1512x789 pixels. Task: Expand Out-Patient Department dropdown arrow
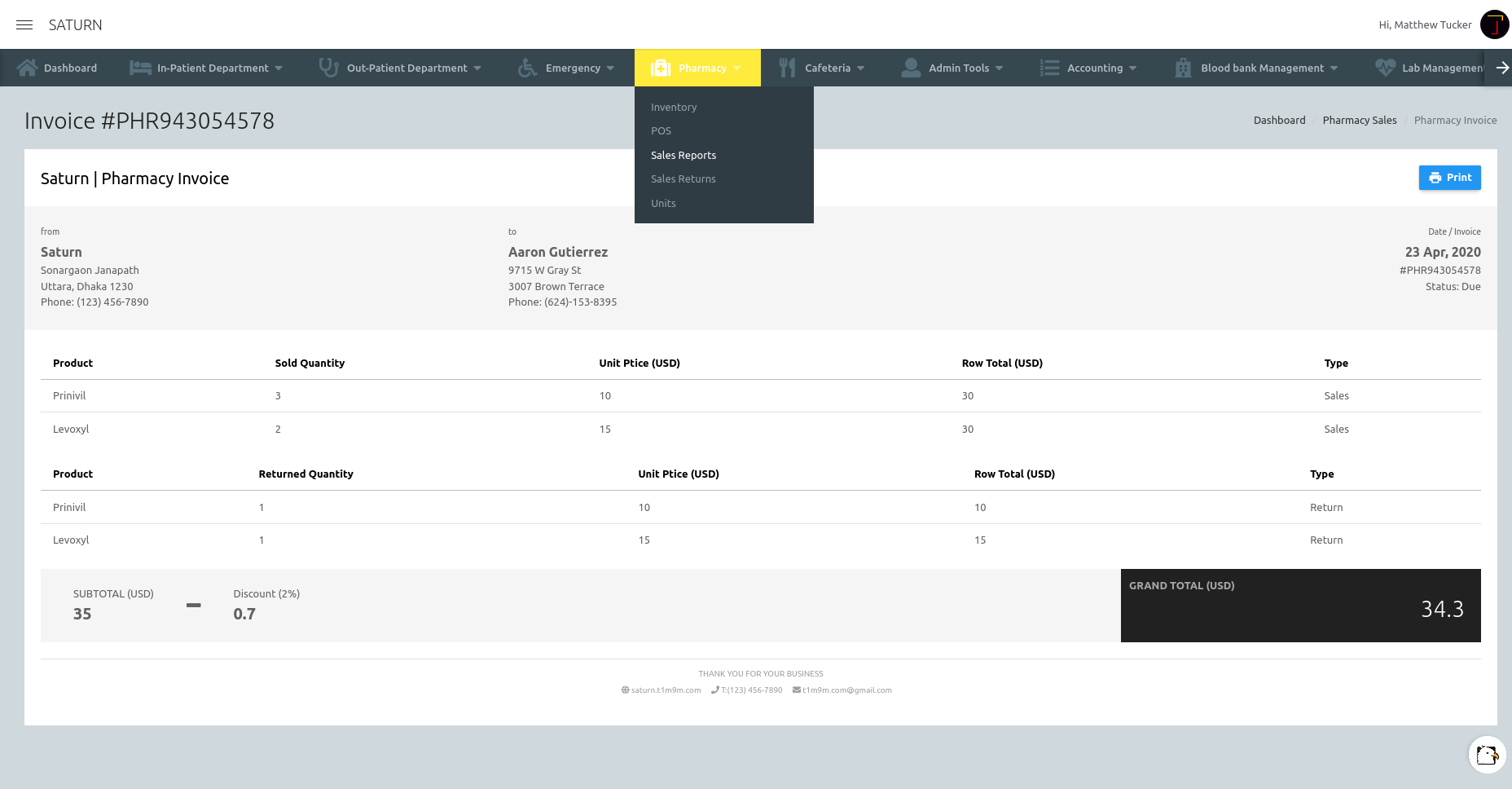tap(477, 68)
